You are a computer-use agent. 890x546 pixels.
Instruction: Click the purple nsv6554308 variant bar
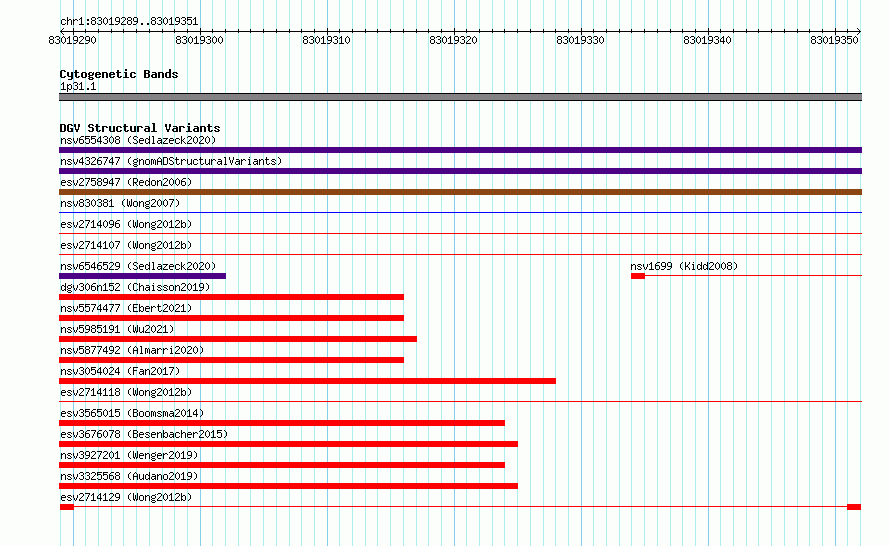pyautogui.click(x=460, y=150)
